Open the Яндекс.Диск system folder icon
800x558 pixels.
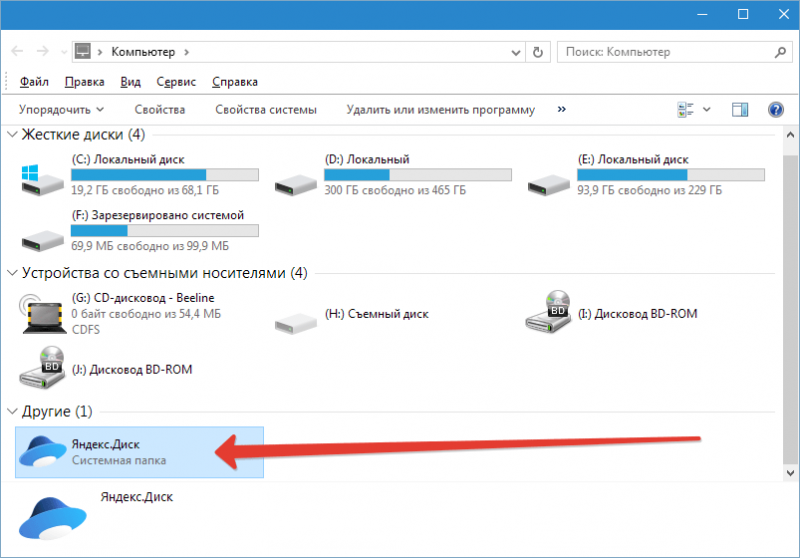42,451
